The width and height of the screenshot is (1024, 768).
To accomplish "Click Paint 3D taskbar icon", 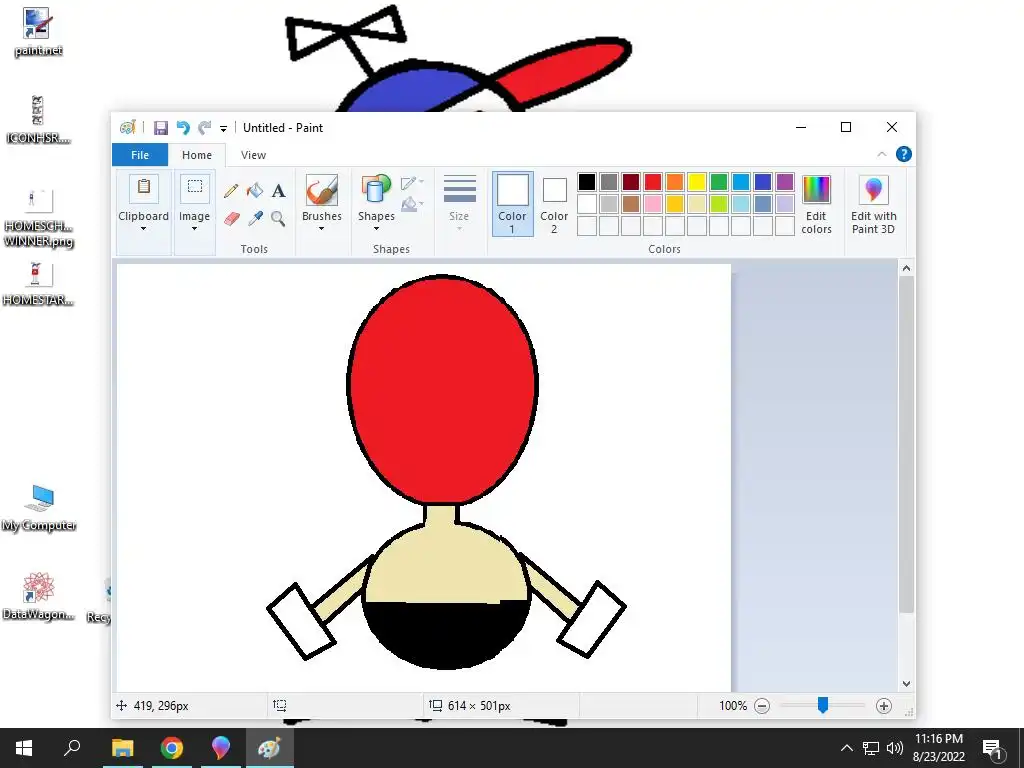I will click(221, 748).
